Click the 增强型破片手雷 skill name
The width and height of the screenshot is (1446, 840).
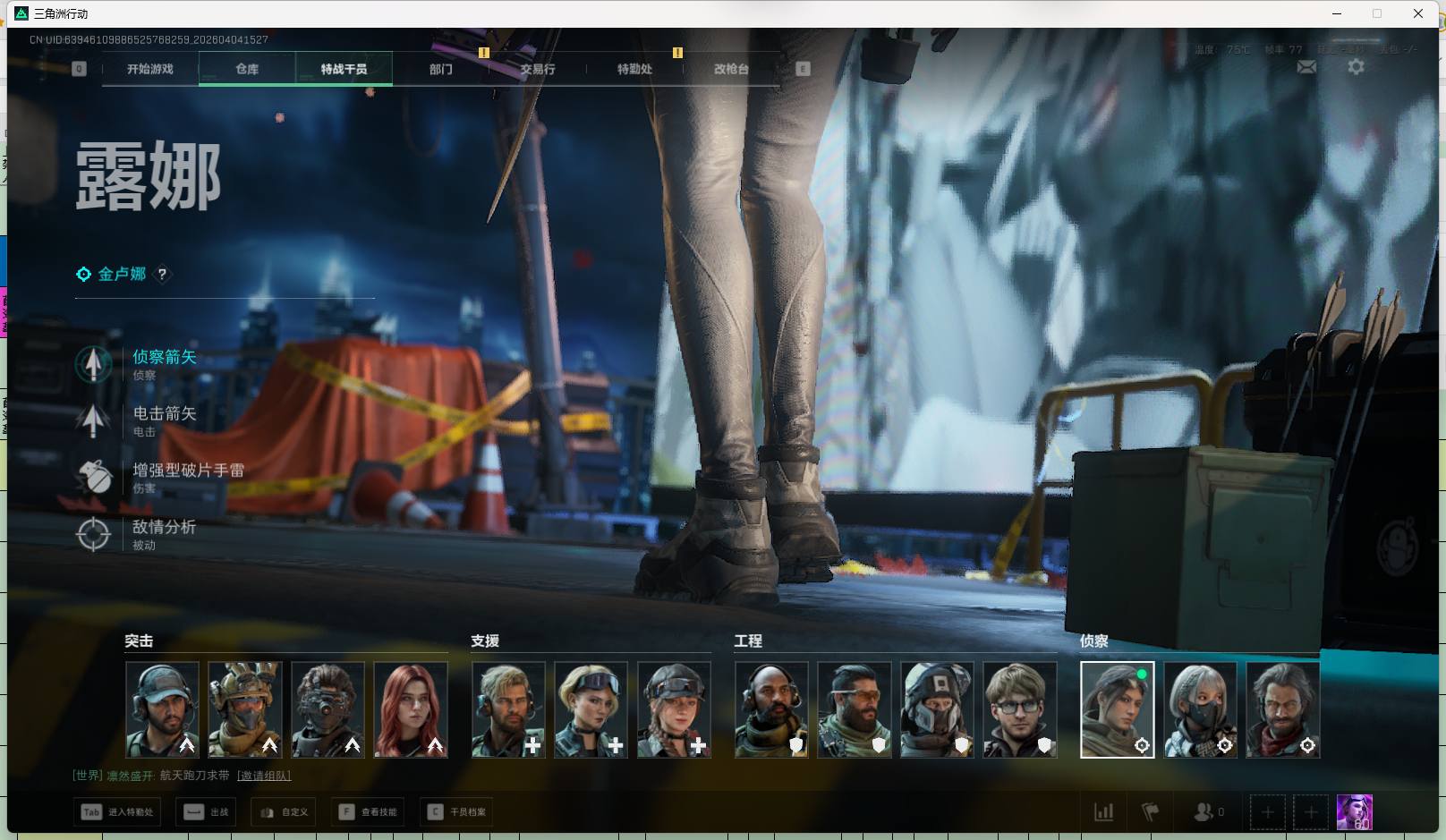tap(189, 471)
